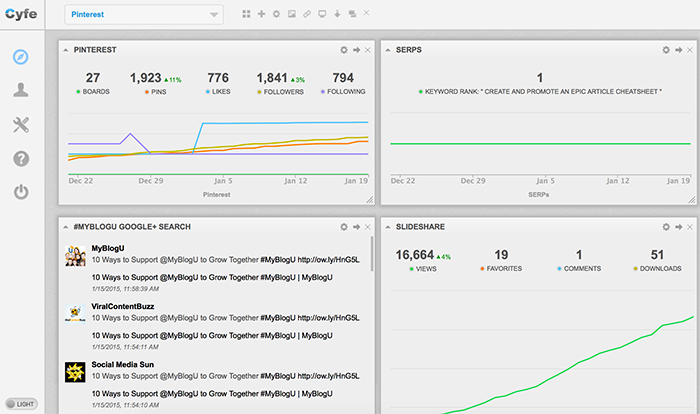Click the MyBlogU profile thumbnail

point(74,254)
